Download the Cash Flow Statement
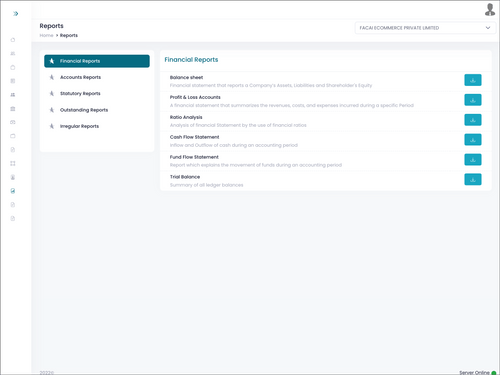Image resolution: width=500 pixels, height=375 pixels. (473, 140)
